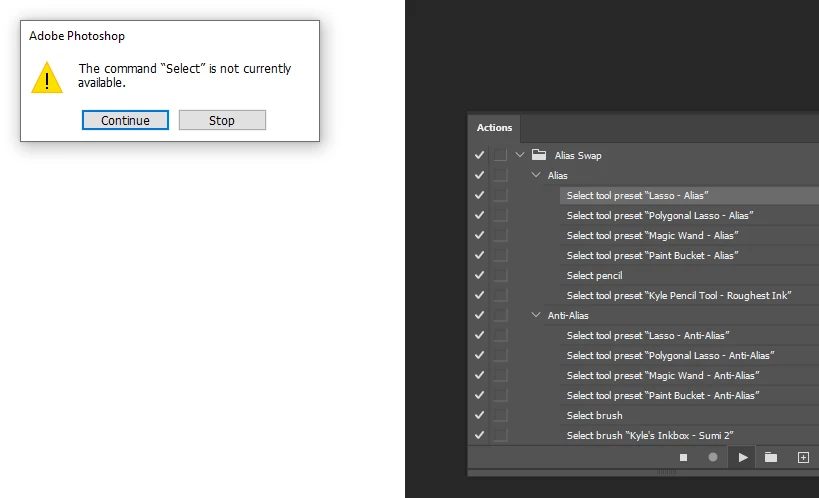The image size is (819, 498).
Task: Toggle checkmark for Alias Swap set
Action: click(479, 155)
